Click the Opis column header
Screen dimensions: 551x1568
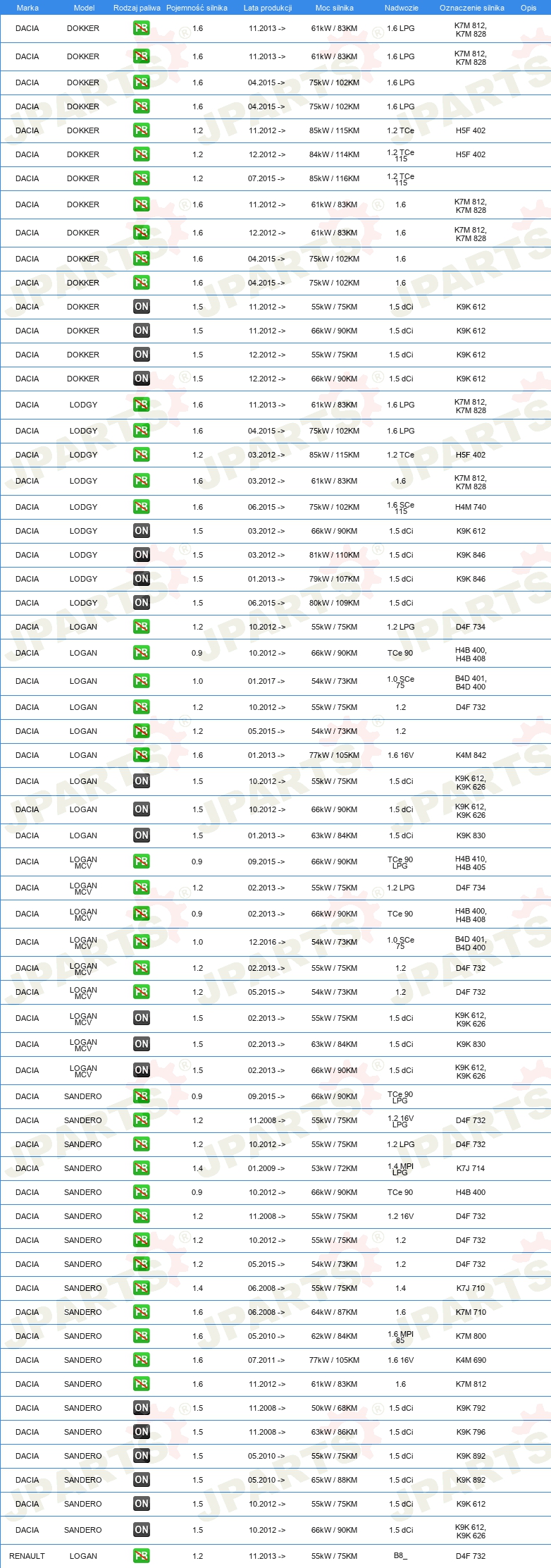(528, 8)
